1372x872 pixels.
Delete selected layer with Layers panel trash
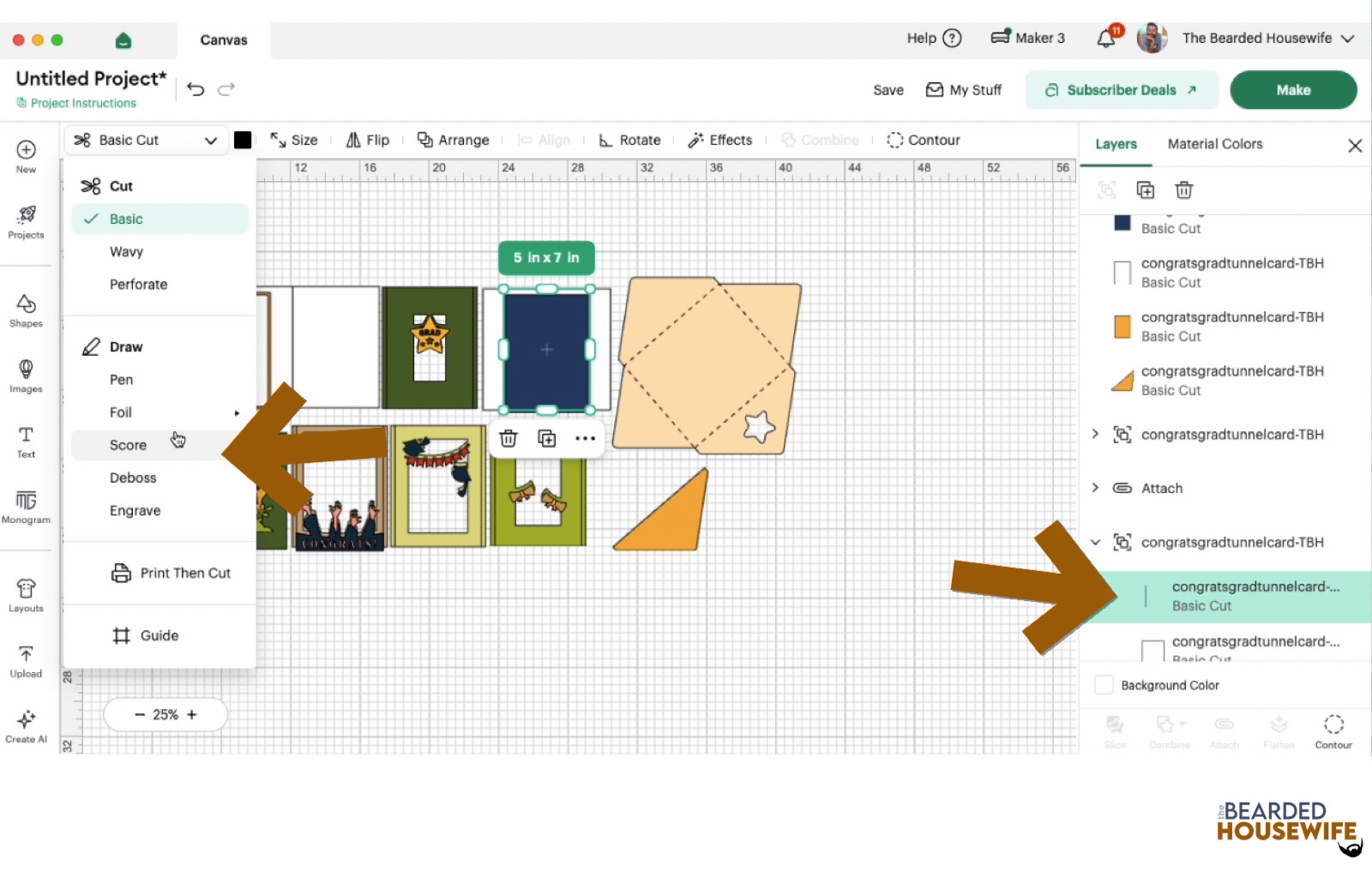pyautogui.click(x=1183, y=190)
